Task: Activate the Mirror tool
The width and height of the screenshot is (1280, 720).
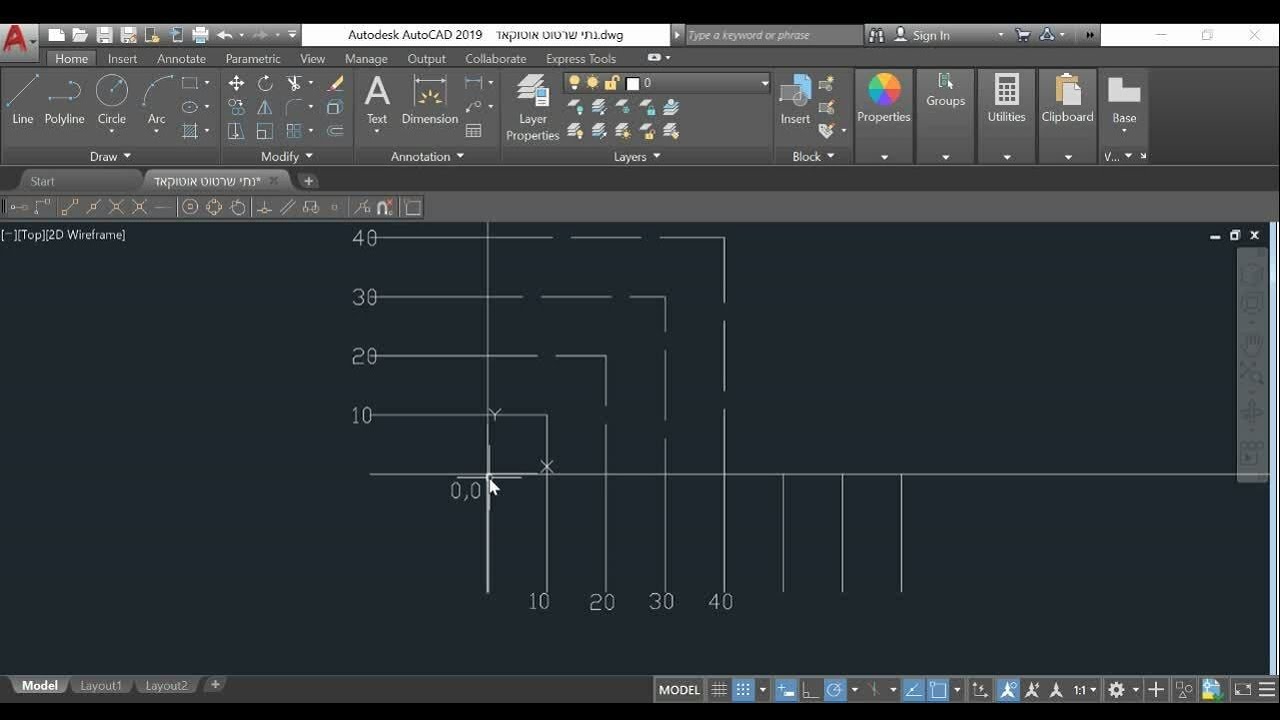Action: pyautogui.click(x=265, y=107)
